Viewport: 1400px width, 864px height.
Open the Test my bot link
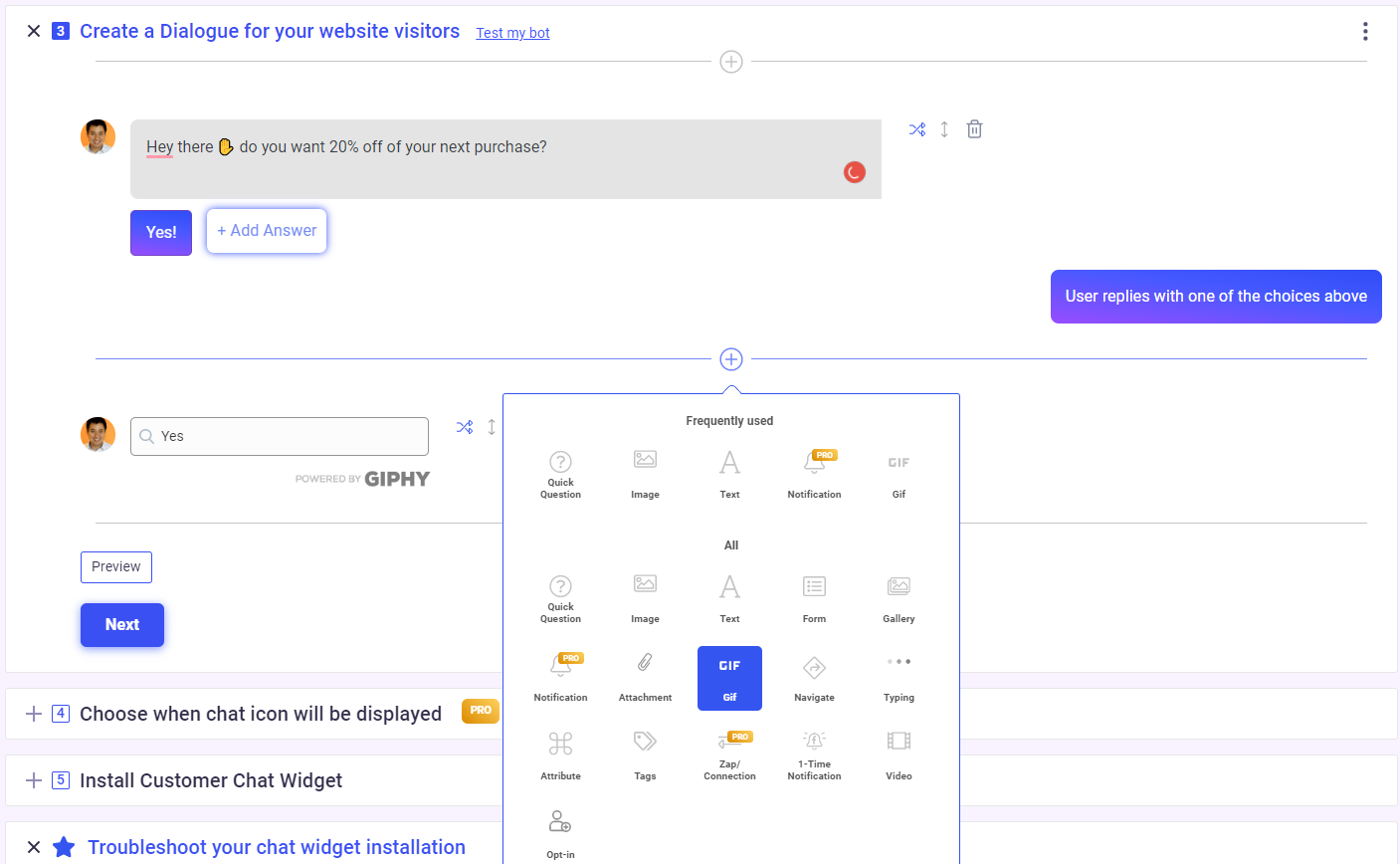[512, 33]
